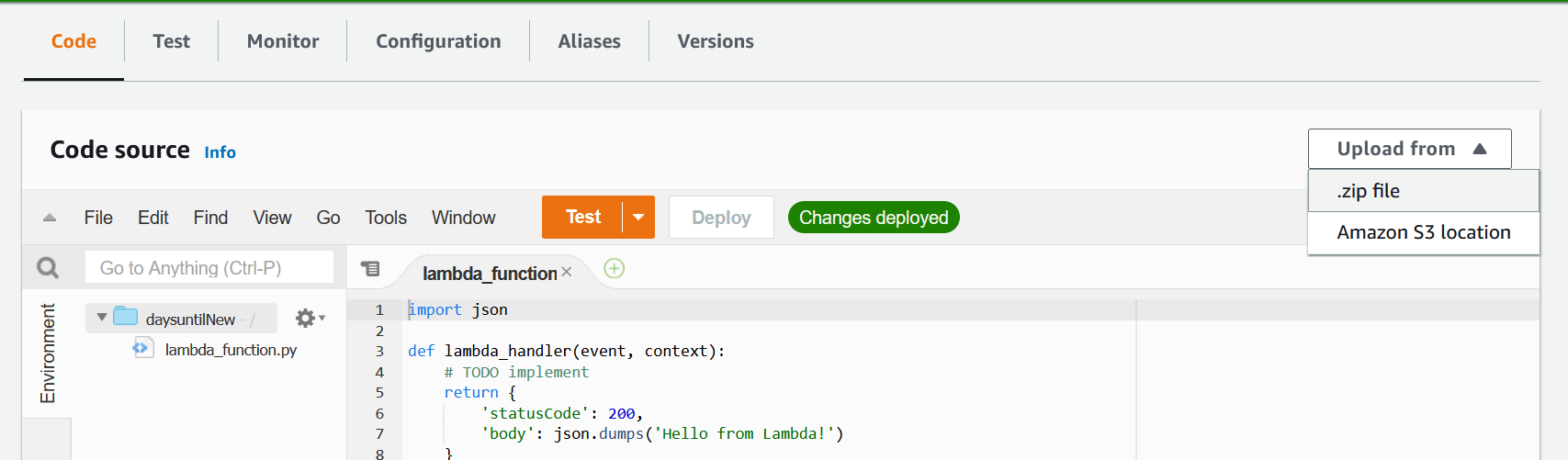Open the File menu
Image resolution: width=1568 pixels, height=460 pixels.
[x=98, y=218]
